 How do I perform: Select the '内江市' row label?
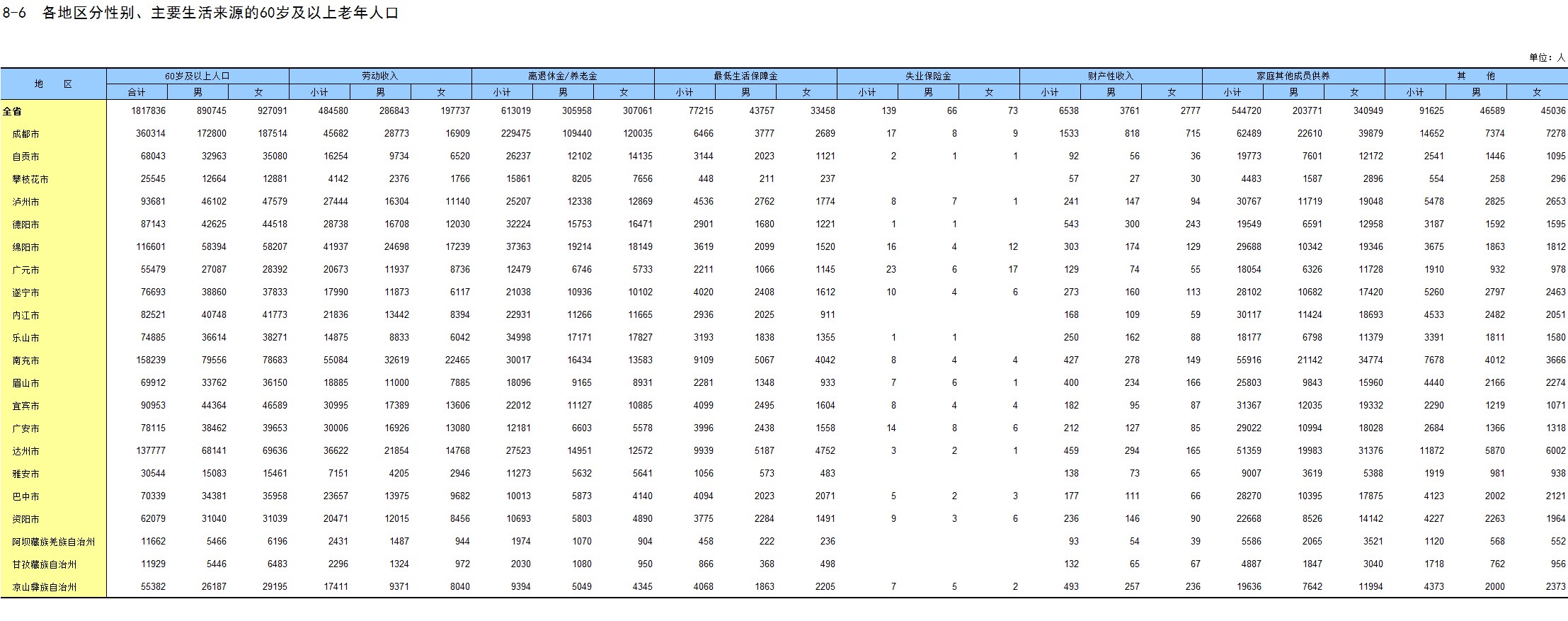click(x=25, y=315)
